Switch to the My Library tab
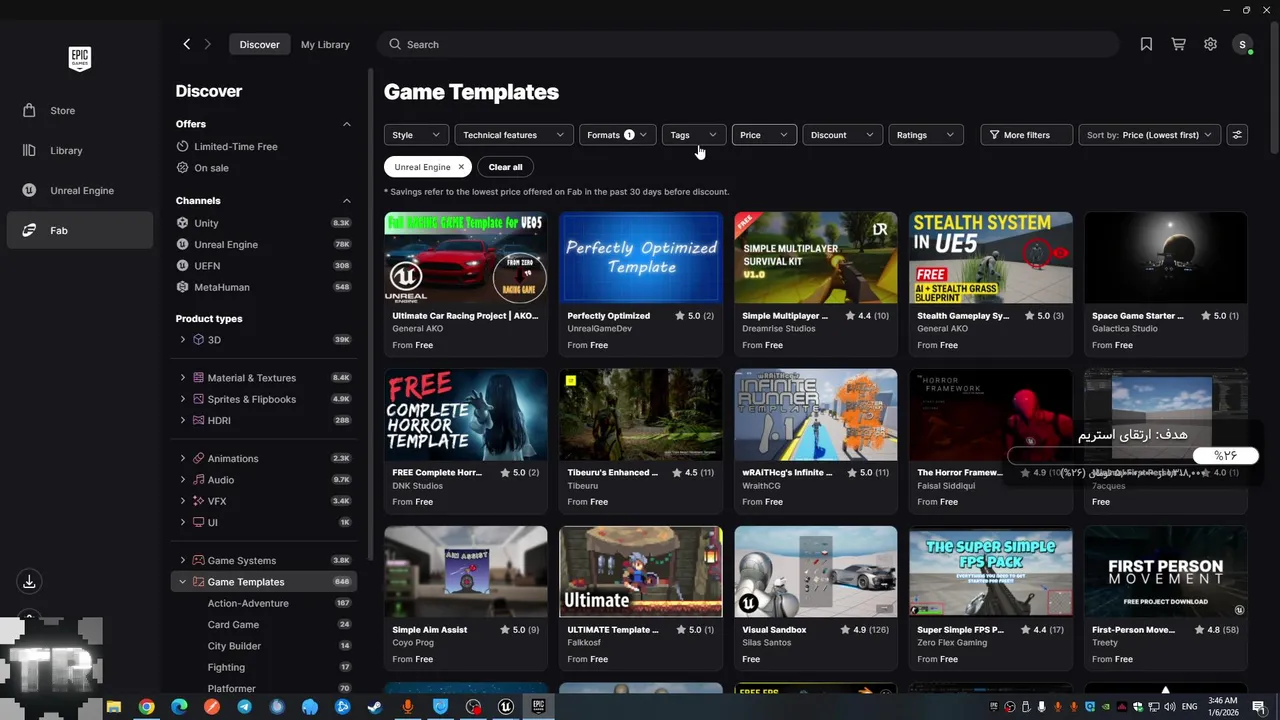 tap(325, 44)
